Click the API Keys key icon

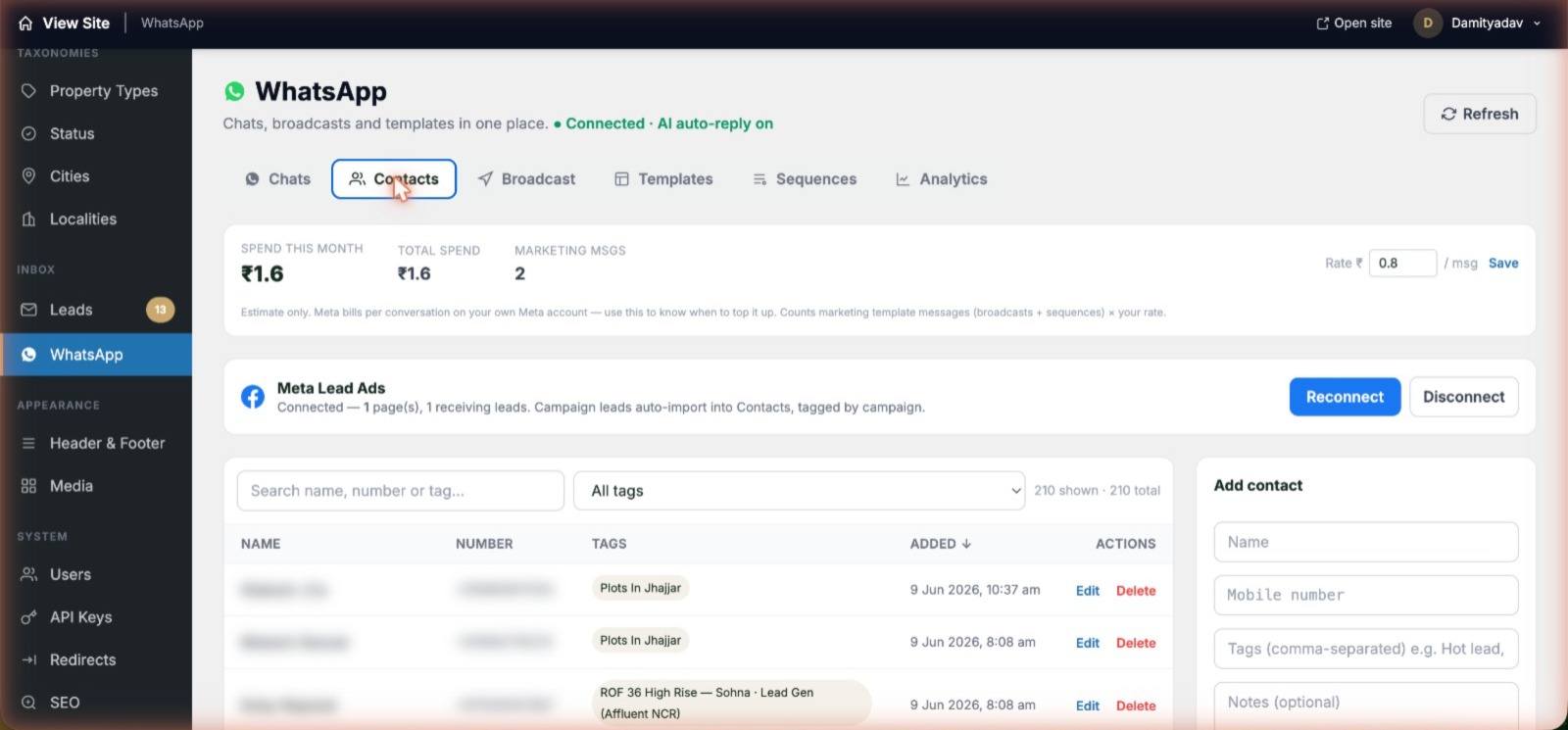29,617
